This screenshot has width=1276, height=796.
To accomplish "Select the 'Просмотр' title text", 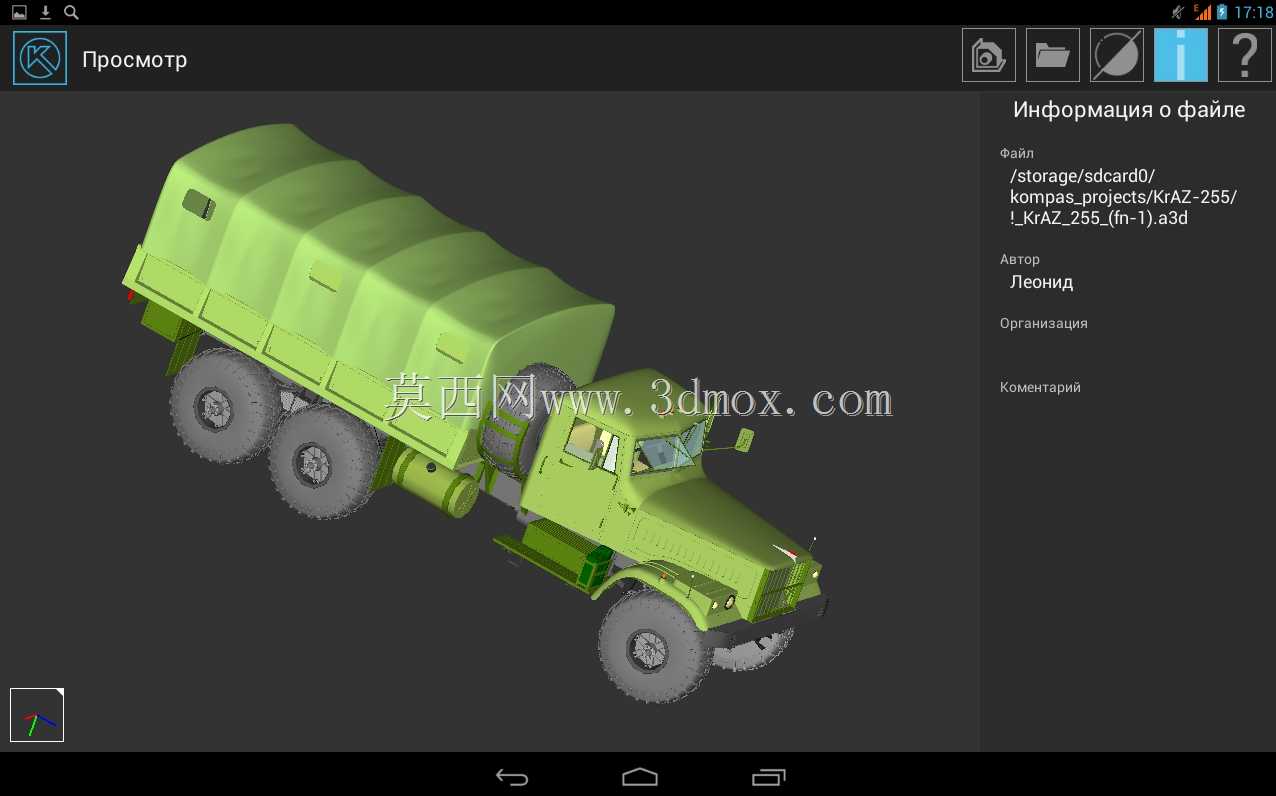I will [134, 59].
